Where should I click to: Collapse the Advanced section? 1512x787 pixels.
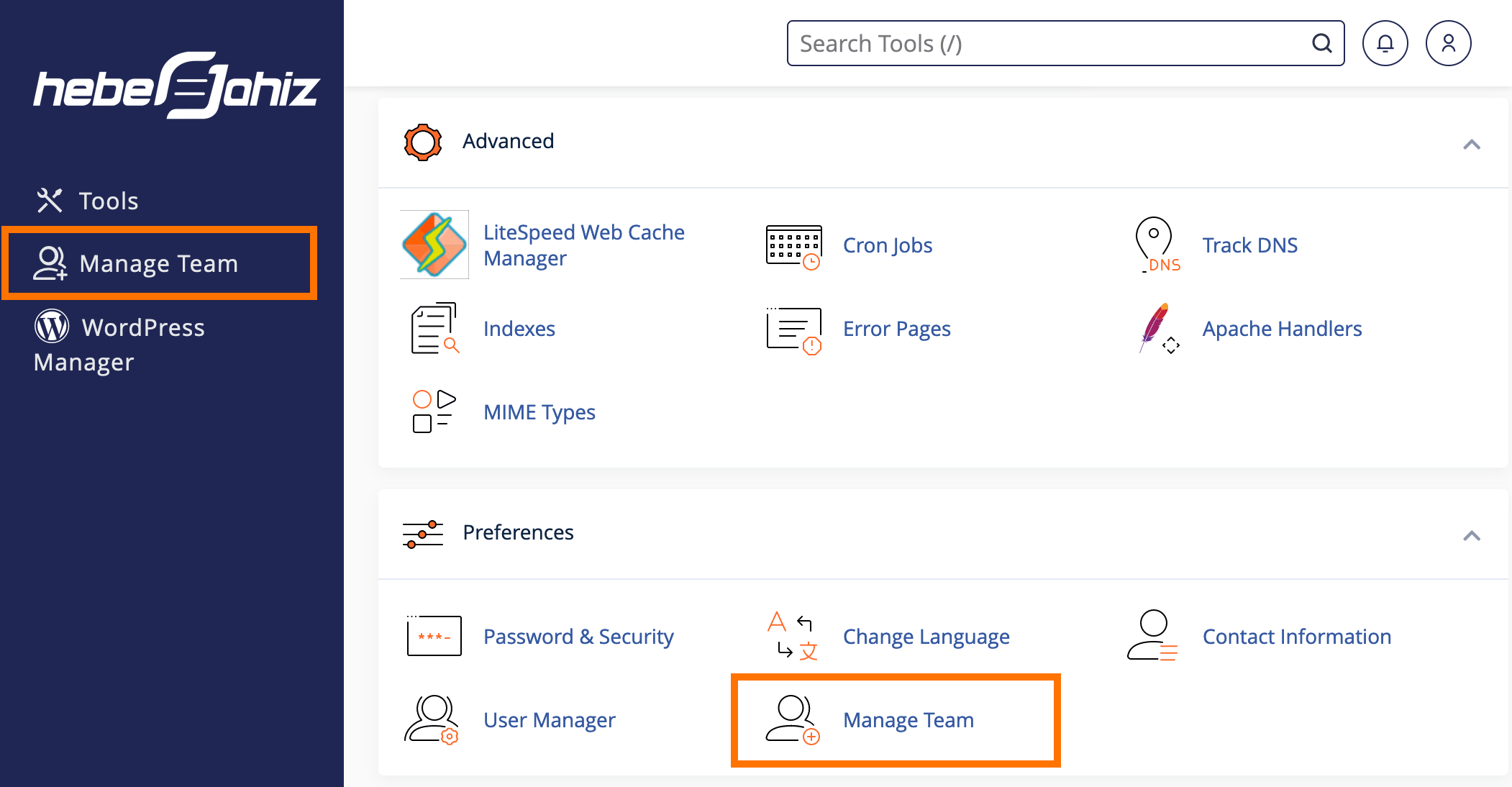1472,144
